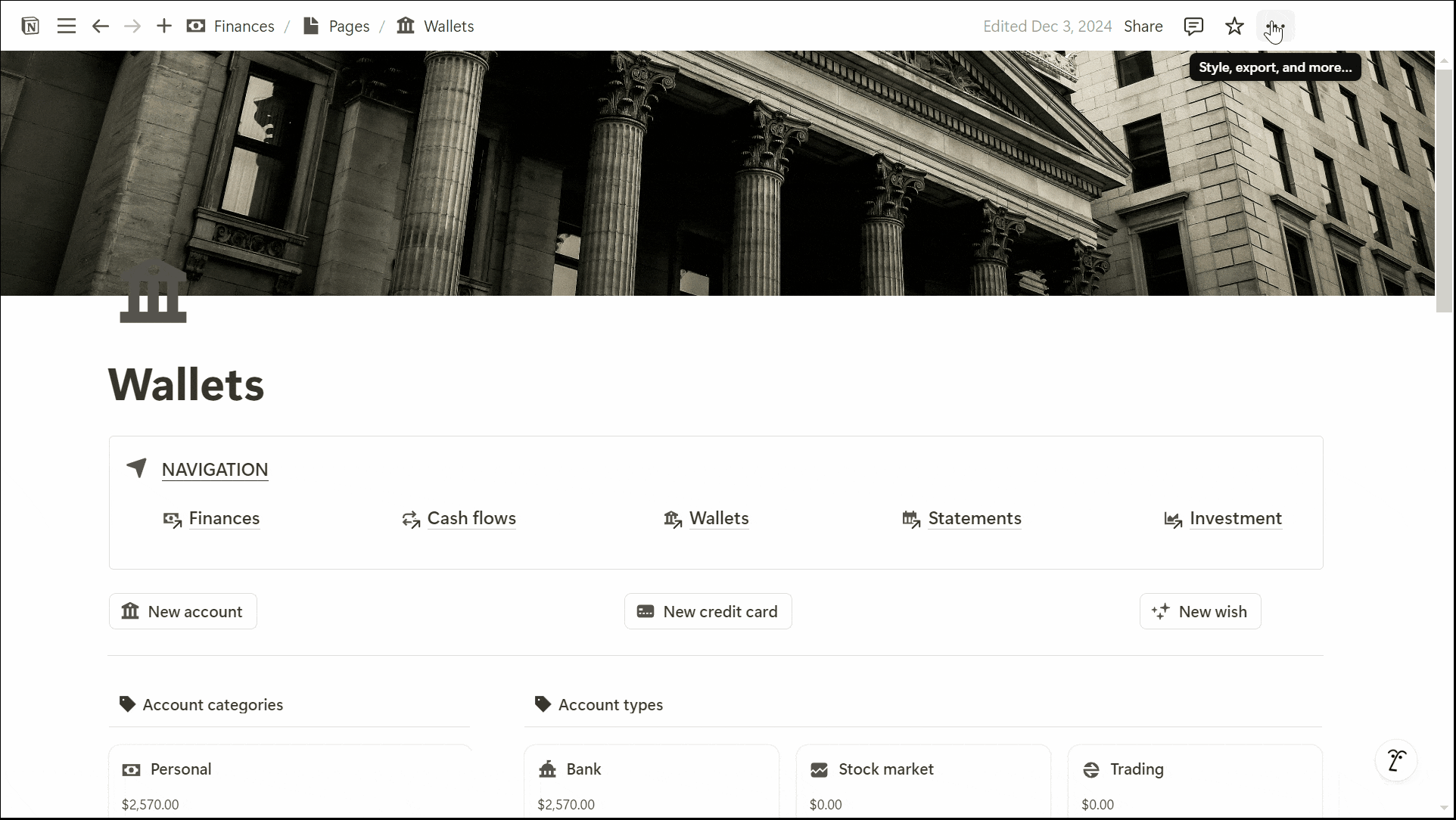Select the Wallets breadcrumb
The width and height of the screenshot is (1456, 820).
coord(436,26)
